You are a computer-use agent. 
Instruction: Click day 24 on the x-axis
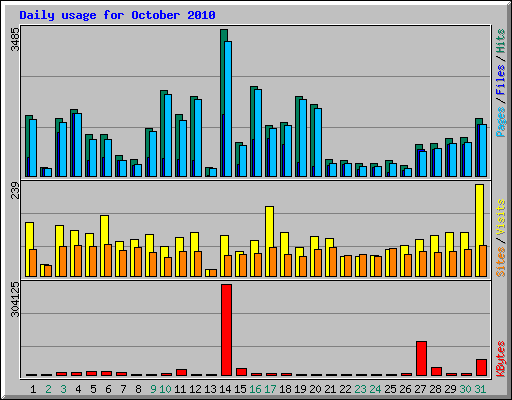(x=375, y=389)
